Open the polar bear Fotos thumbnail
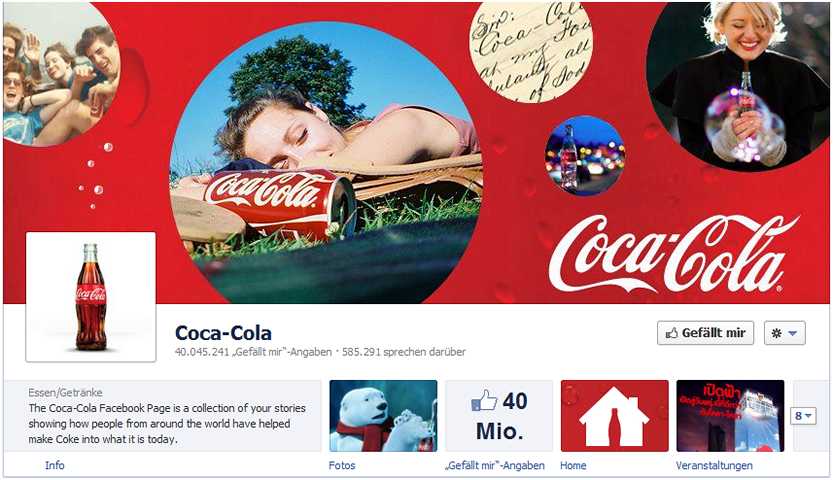This screenshot has height=480, width=833. click(384, 416)
